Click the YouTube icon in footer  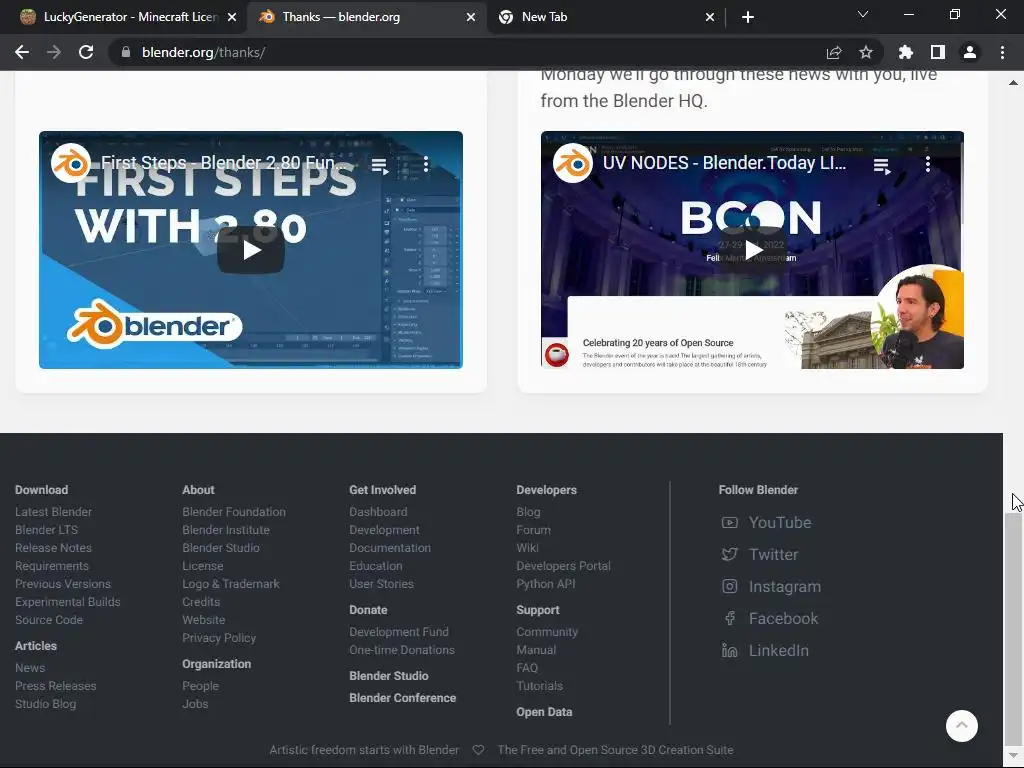click(x=729, y=522)
